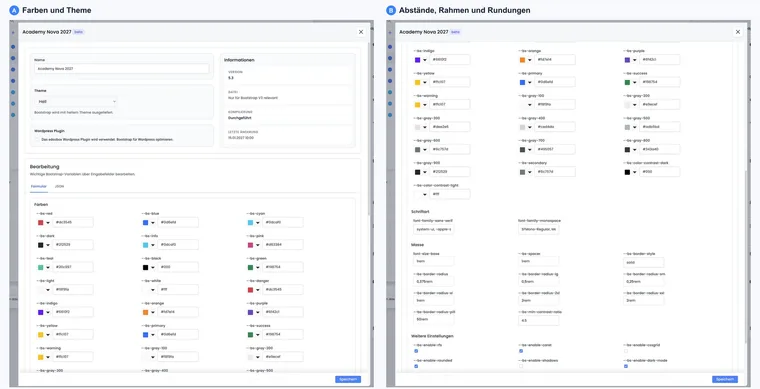Click the --bs-green color swatch

click(251, 267)
